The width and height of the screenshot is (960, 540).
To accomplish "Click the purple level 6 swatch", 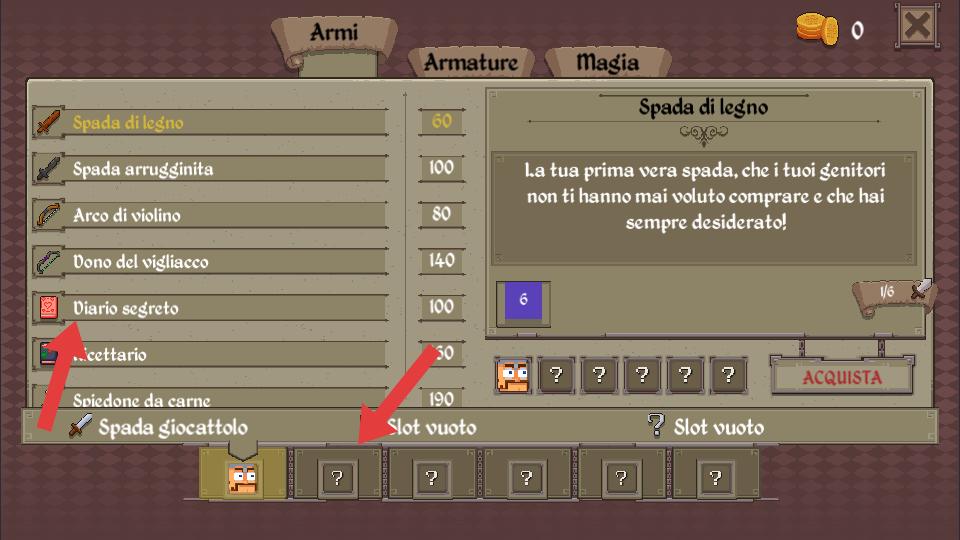I will tap(523, 301).
